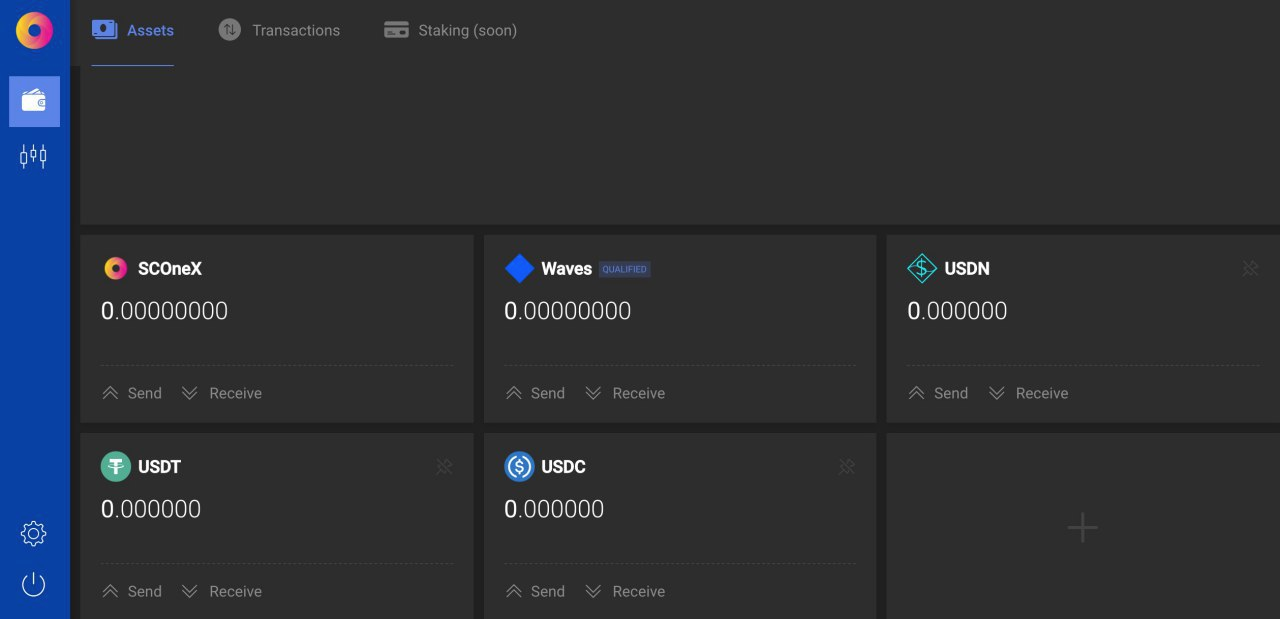Receive SCOneX tokens
Image resolution: width=1280 pixels, height=619 pixels.
tap(221, 393)
